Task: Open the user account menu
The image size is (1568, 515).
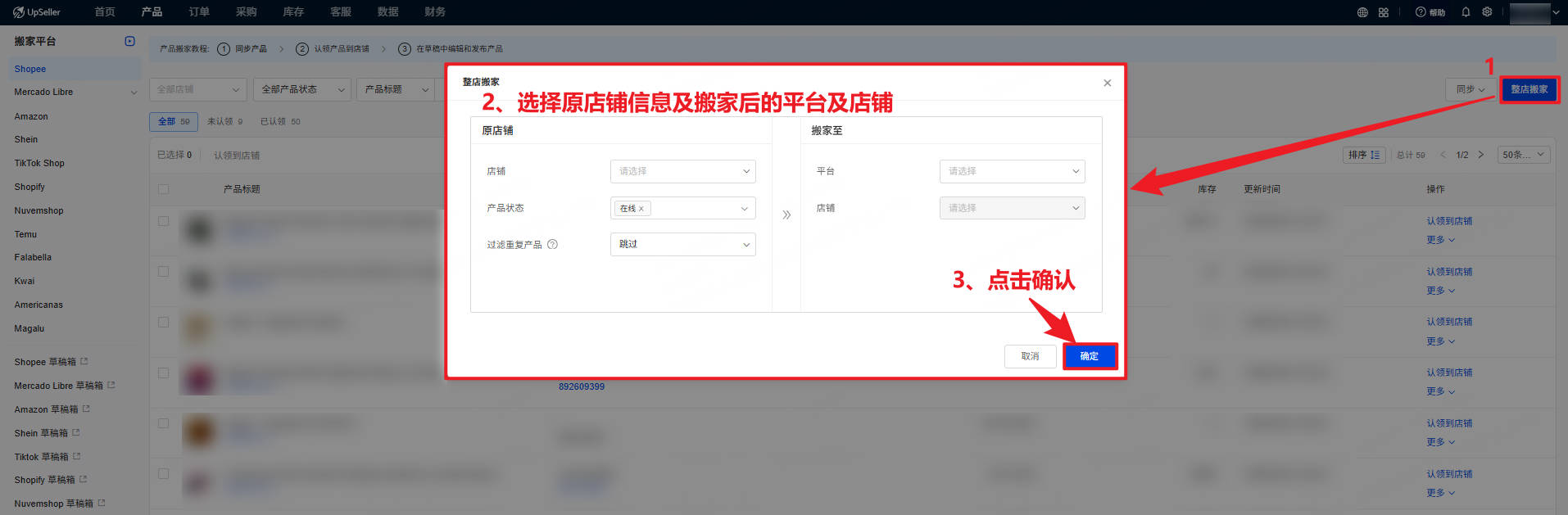Action: pyautogui.click(x=1534, y=13)
